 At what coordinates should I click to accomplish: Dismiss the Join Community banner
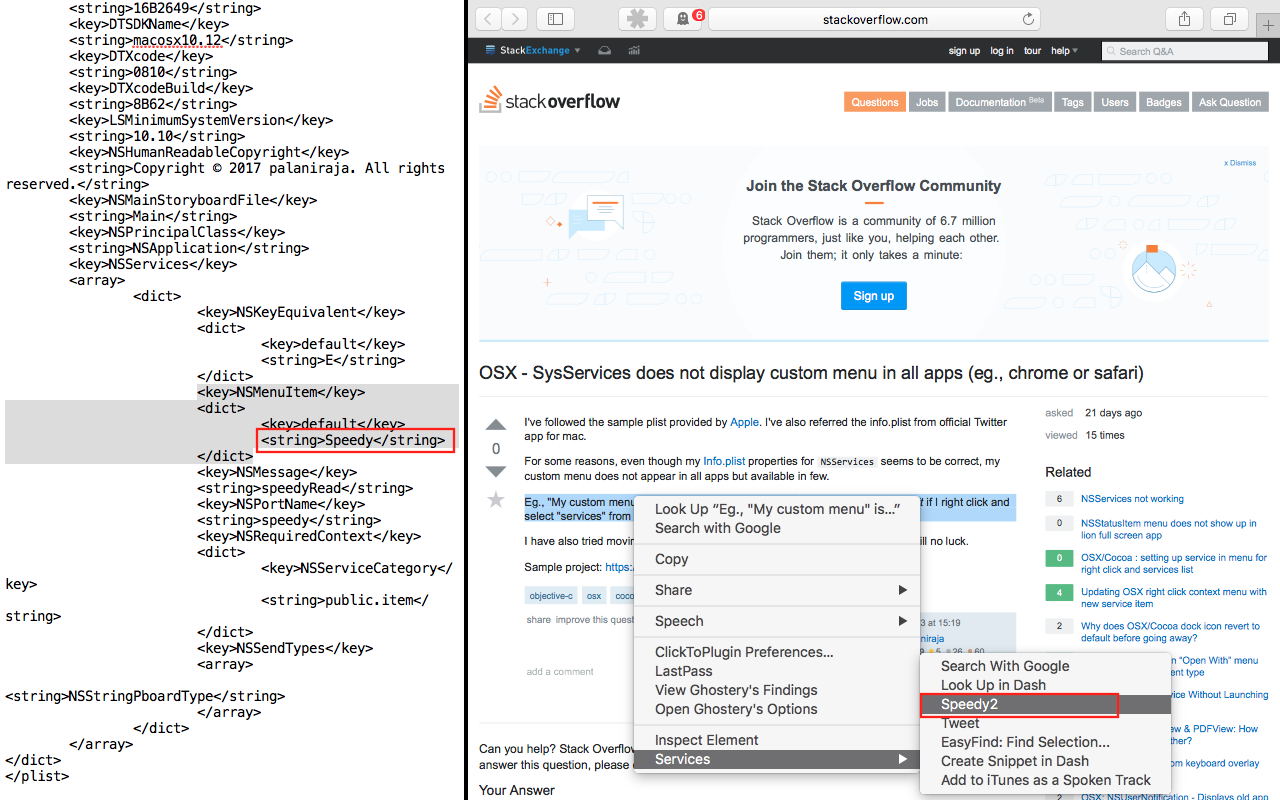click(1240, 162)
